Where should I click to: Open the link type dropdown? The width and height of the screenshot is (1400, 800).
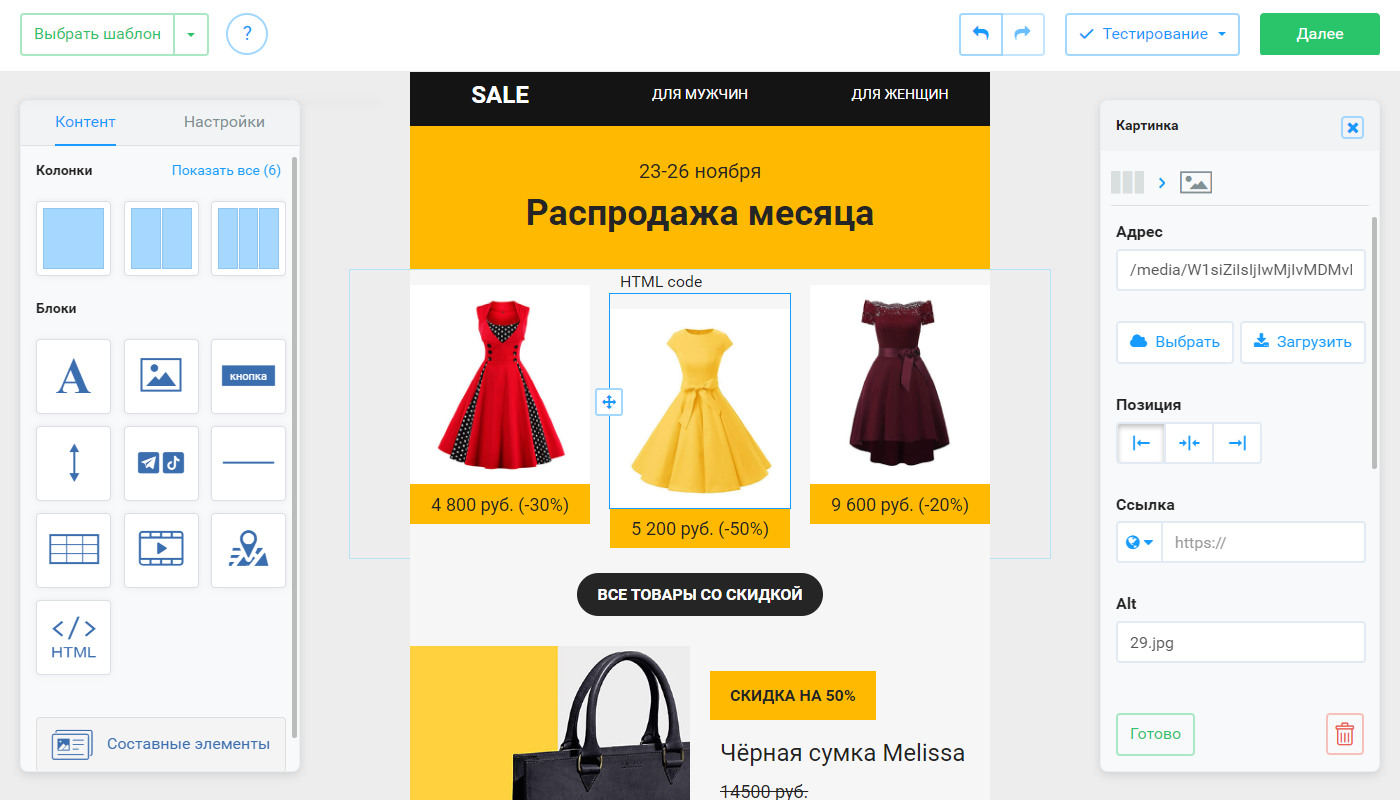tap(1139, 542)
